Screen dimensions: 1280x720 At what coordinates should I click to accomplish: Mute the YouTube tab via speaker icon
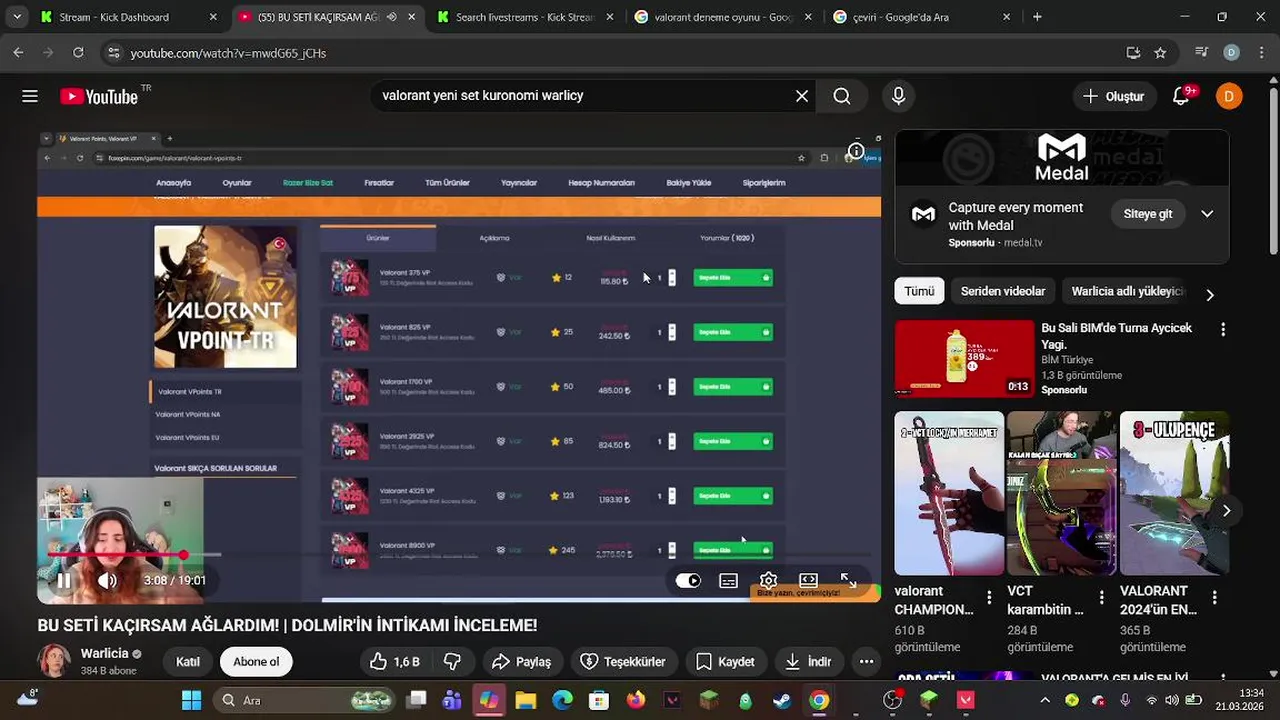[391, 17]
